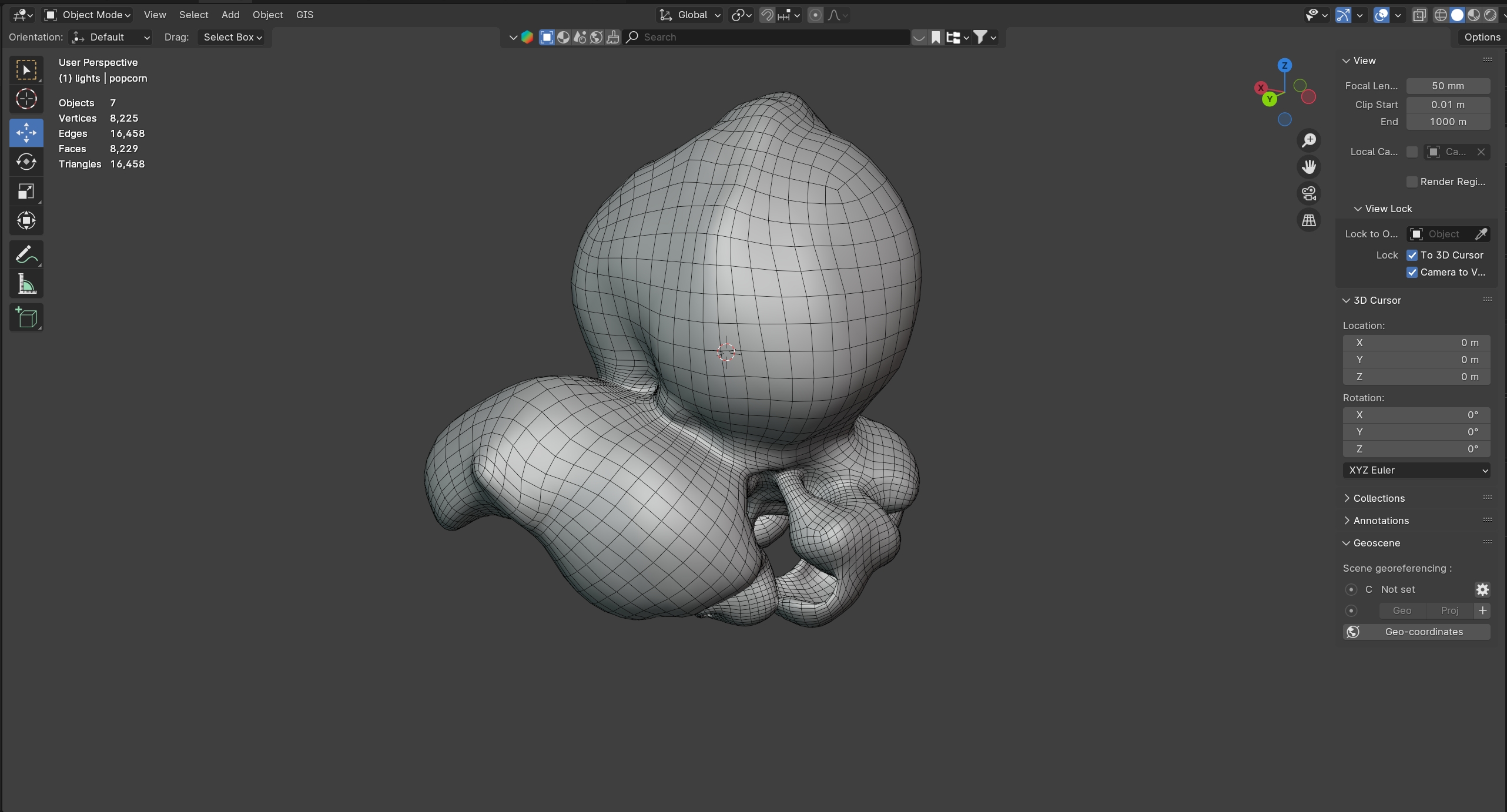Screen dimensions: 1507x812
Task: Uncheck Lock To 3D Cursor
Action: pos(1412,255)
